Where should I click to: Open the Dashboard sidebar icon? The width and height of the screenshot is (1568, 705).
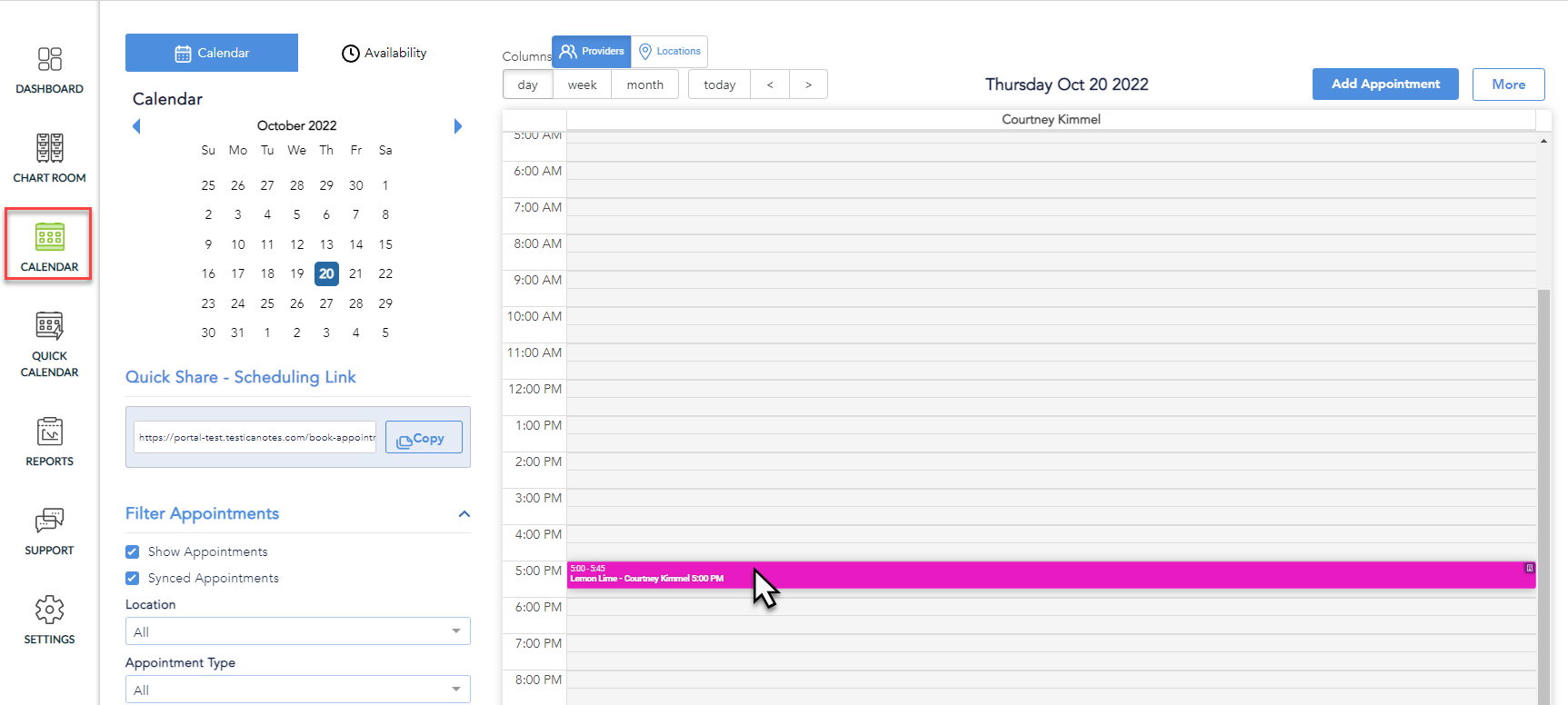(x=49, y=60)
